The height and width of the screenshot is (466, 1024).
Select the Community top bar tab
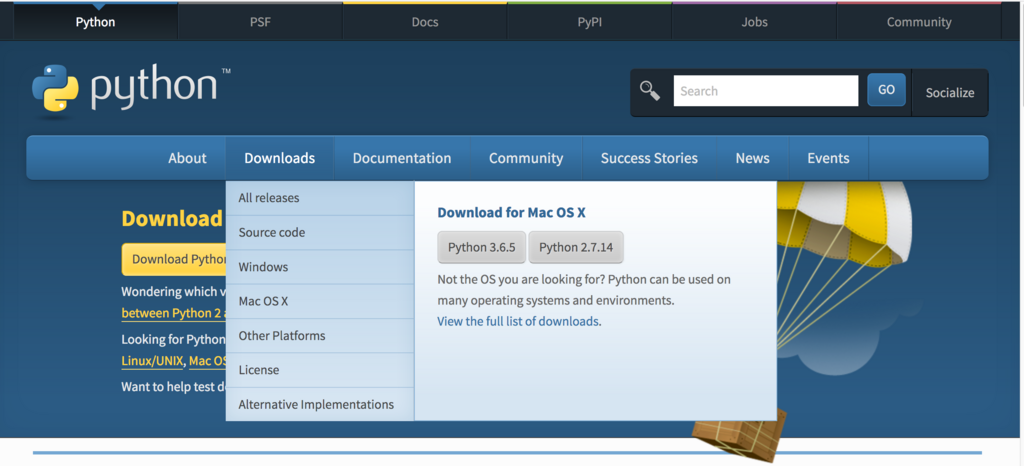coord(919,22)
